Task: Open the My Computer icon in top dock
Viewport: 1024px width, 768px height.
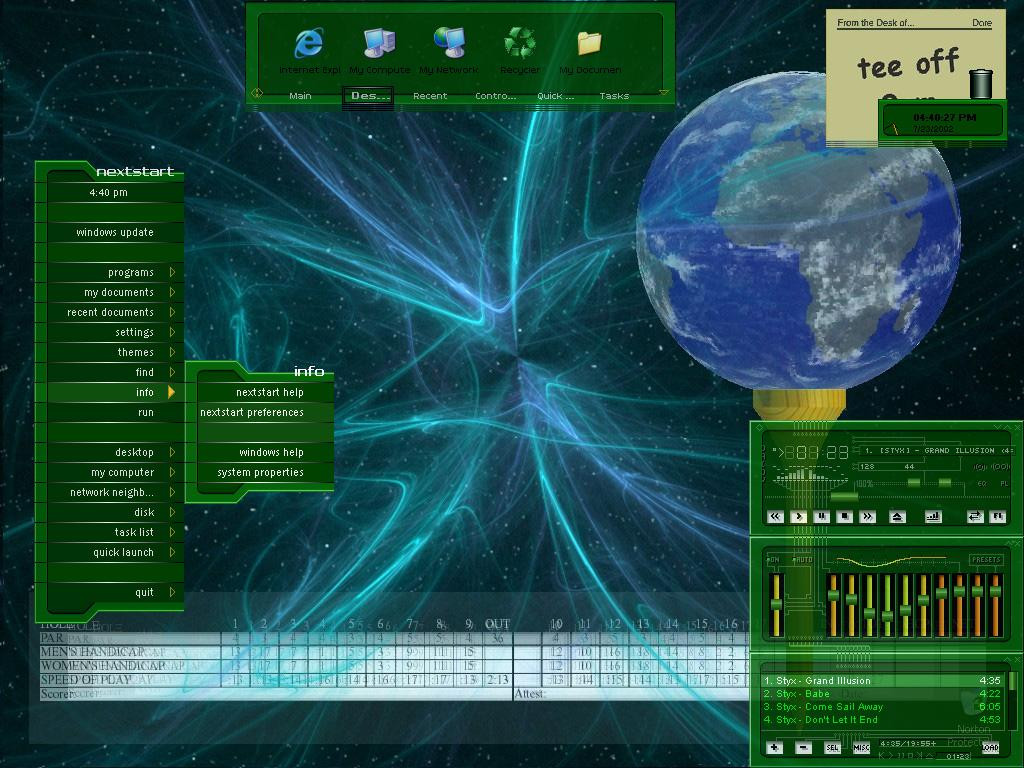Action: [x=379, y=43]
